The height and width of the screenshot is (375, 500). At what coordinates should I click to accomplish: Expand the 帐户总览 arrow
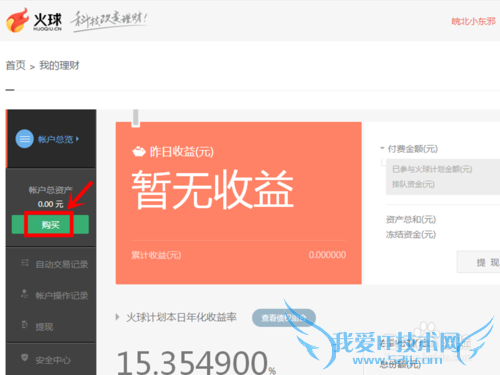77,139
